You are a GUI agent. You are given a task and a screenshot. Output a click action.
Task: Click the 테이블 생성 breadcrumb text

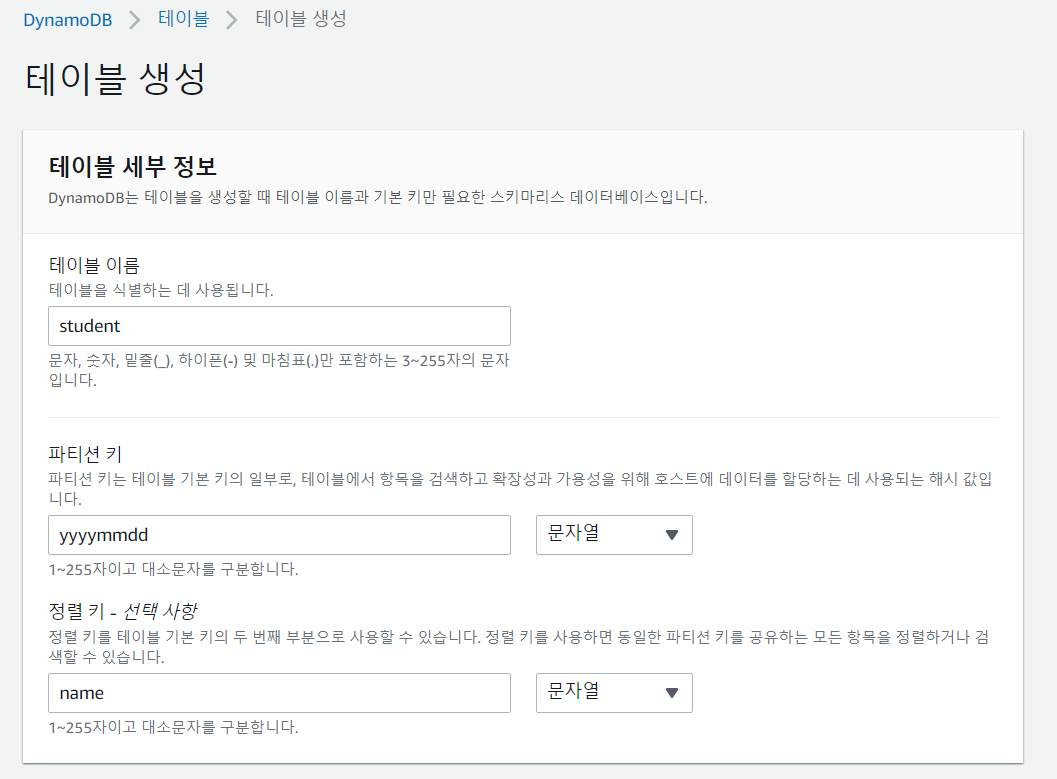tap(301, 19)
